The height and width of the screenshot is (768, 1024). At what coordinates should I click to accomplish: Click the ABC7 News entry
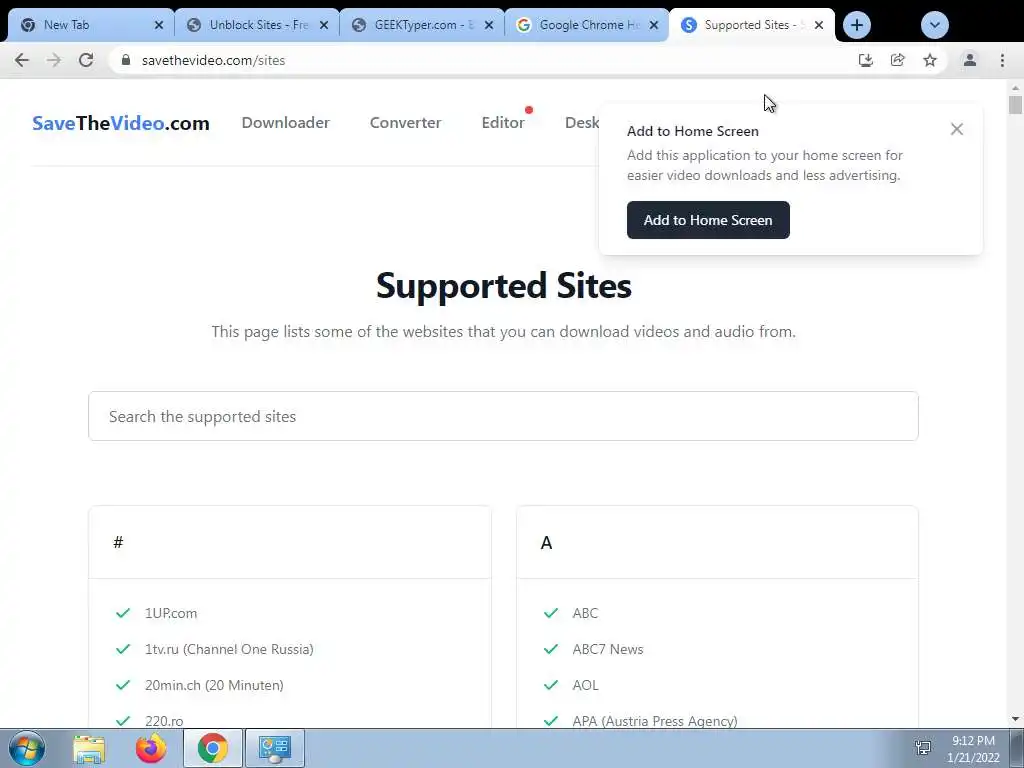coord(608,649)
